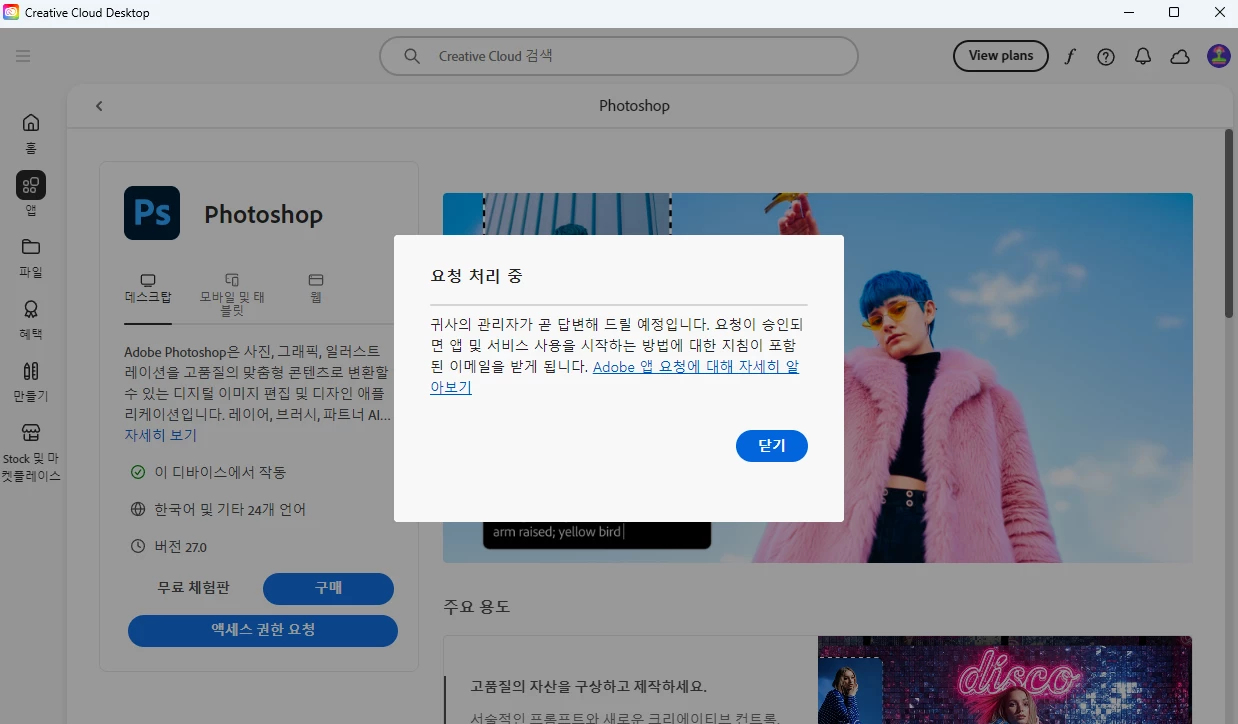
Task: Click the globe icon next to 한국어 및 기타 24개 언어
Action: [138, 509]
